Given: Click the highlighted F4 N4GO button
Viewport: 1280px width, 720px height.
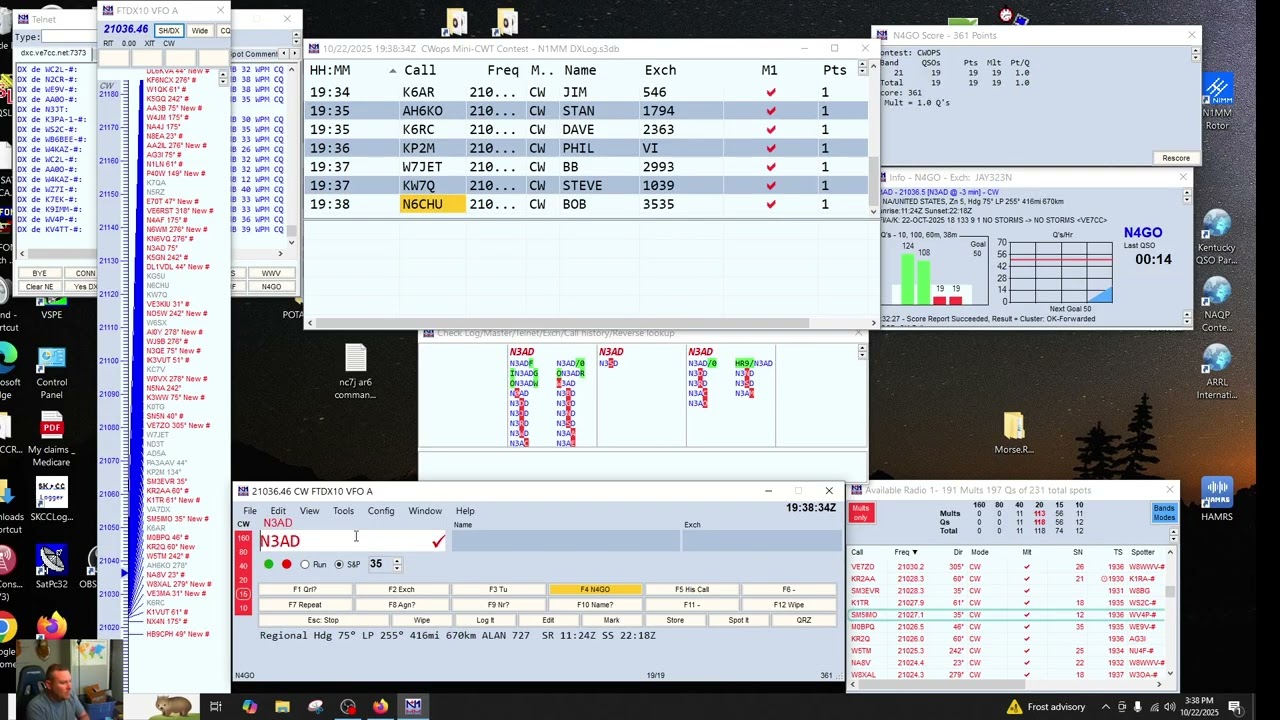Looking at the screenshot, I should pos(595,590).
